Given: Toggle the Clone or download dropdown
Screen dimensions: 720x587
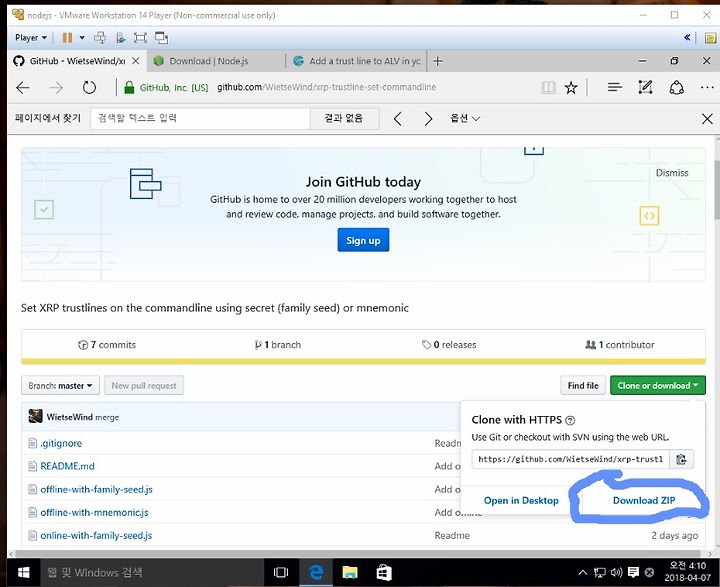Looking at the screenshot, I should click(658, 385).
